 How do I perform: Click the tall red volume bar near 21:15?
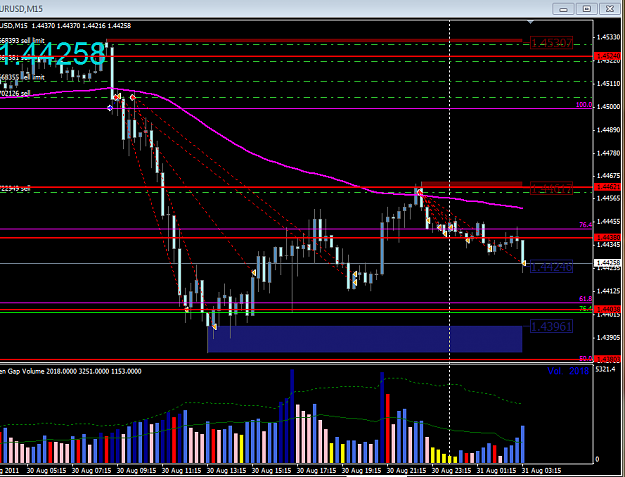tap(387, 428)
